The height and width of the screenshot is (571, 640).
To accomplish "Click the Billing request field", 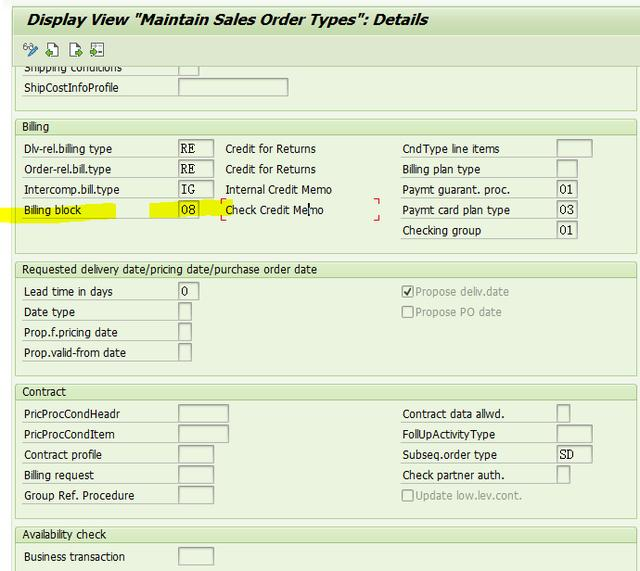I will (x=196, y=475).
